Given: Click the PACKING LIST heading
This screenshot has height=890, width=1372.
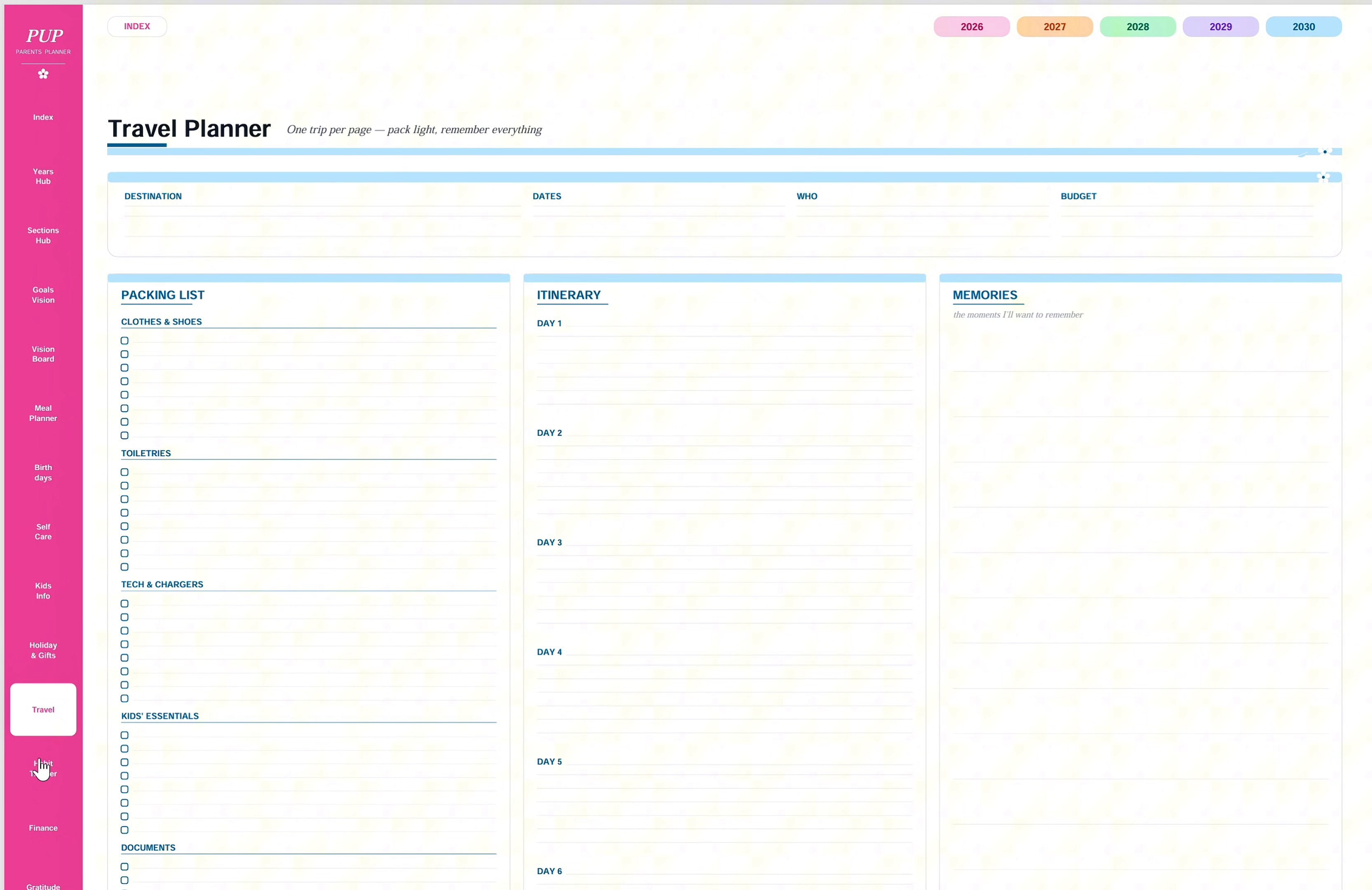Looking at the screenshot, I should 163,295.
